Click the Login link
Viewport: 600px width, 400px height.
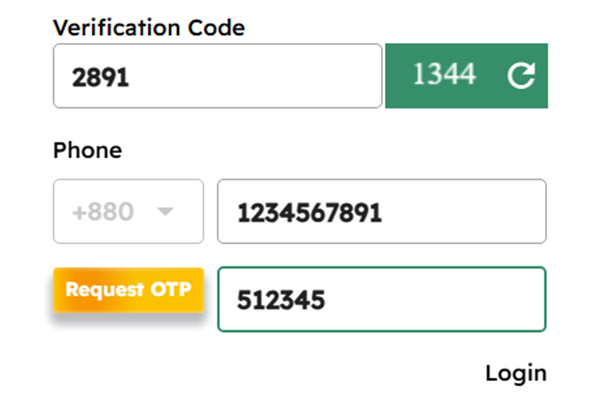(x=516, y=373)
